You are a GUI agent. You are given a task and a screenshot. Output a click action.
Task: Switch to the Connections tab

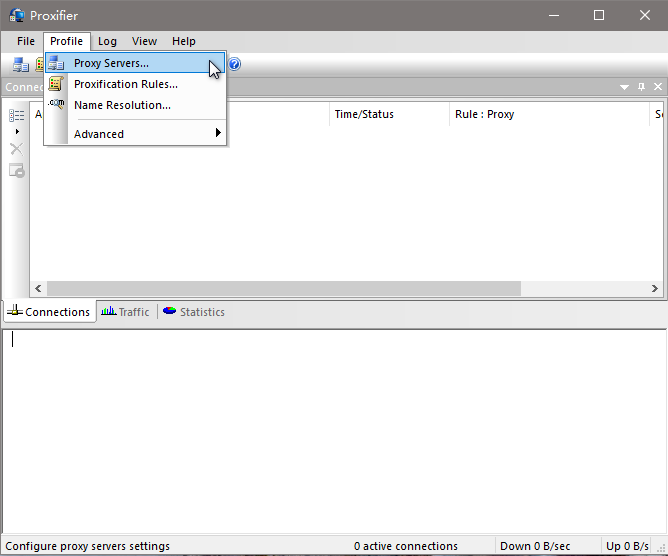click(49, 312)
